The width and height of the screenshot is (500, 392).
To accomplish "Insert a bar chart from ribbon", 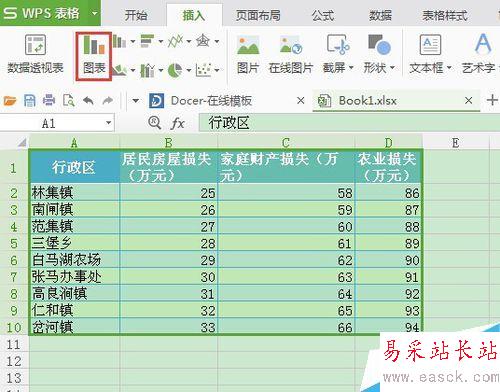I will coord(147,41).
